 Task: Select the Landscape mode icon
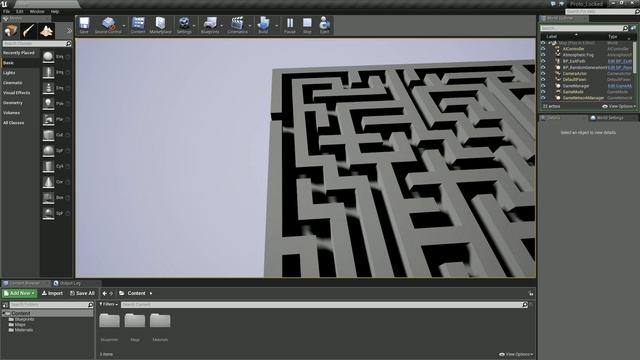pyautogui.click(x=47, y=31)
